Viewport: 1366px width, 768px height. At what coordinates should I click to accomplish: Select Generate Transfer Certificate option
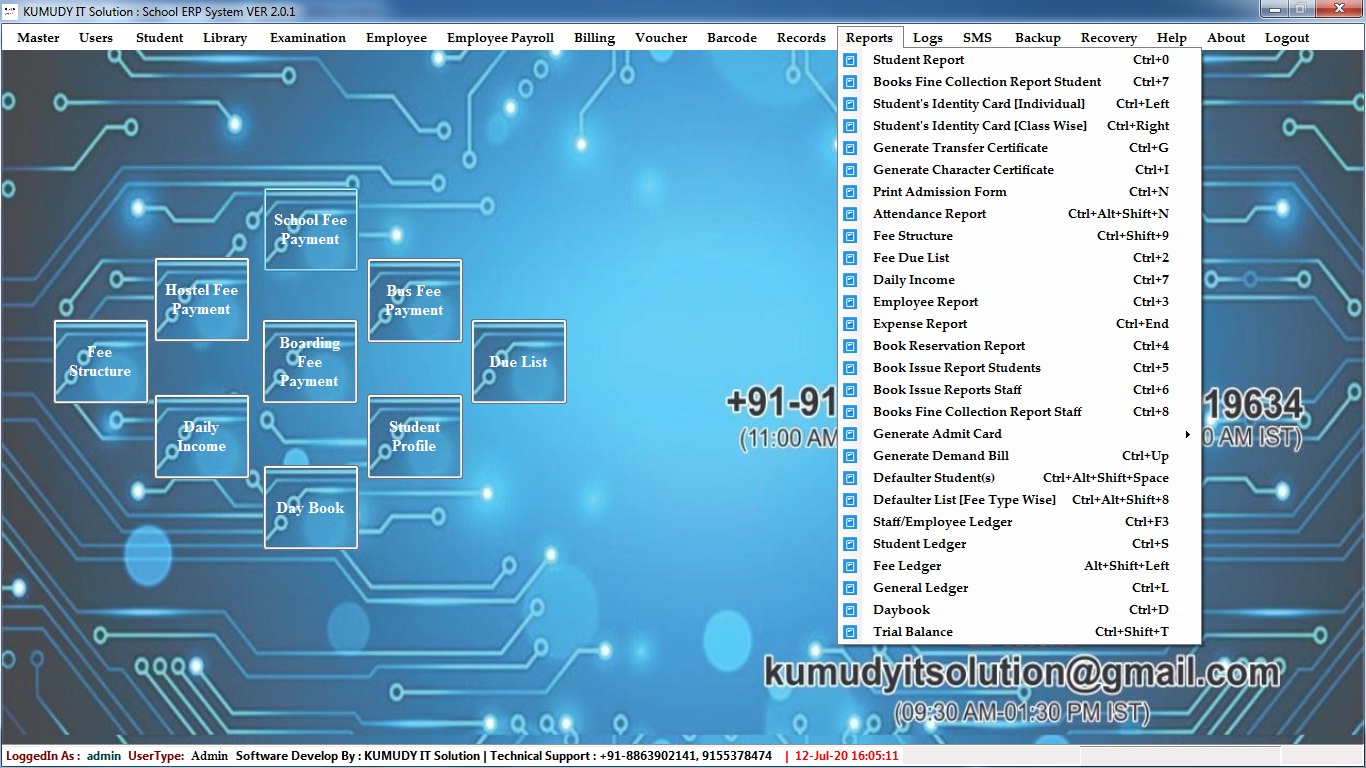(x=960, y=148)
